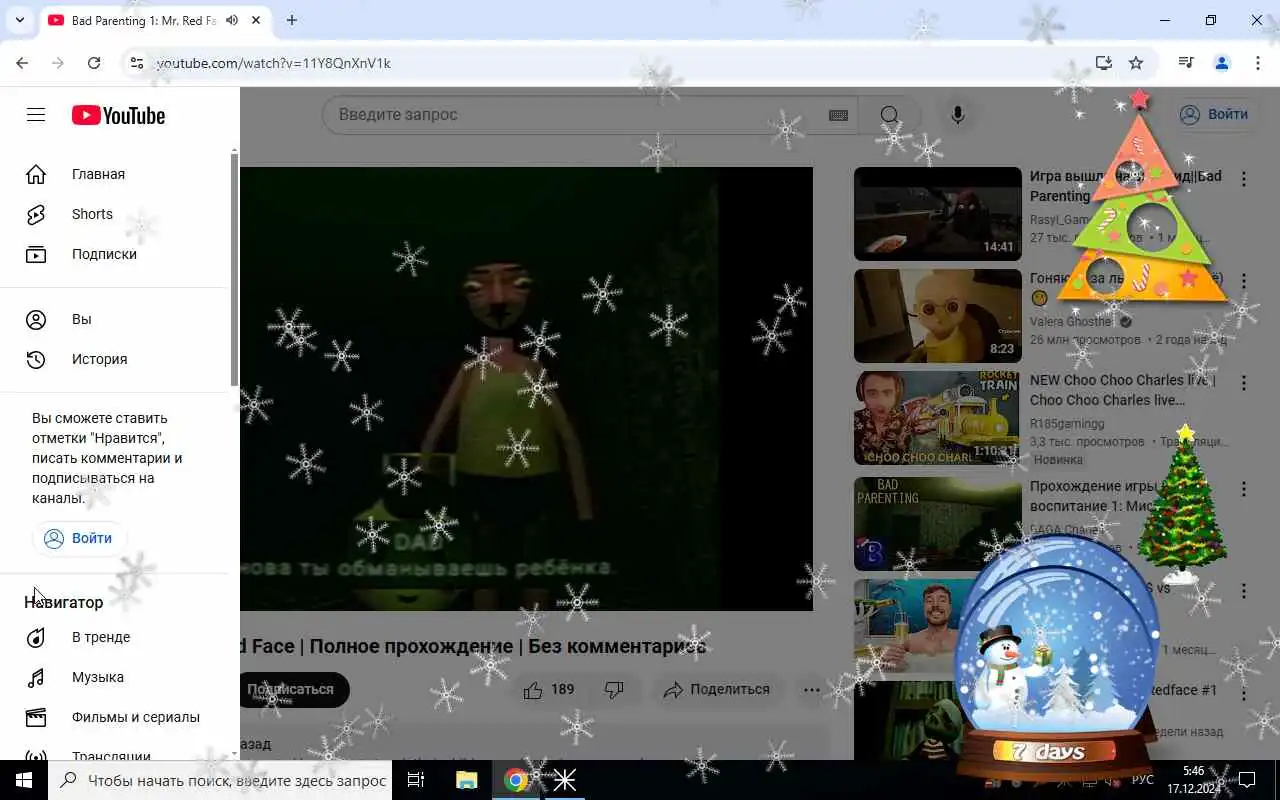This screenshot has width=1280, height=800.
Task: Open the 14:41 Bad Parenting video thumbnail
Action: pyautogui.click(x=938, y=214)
